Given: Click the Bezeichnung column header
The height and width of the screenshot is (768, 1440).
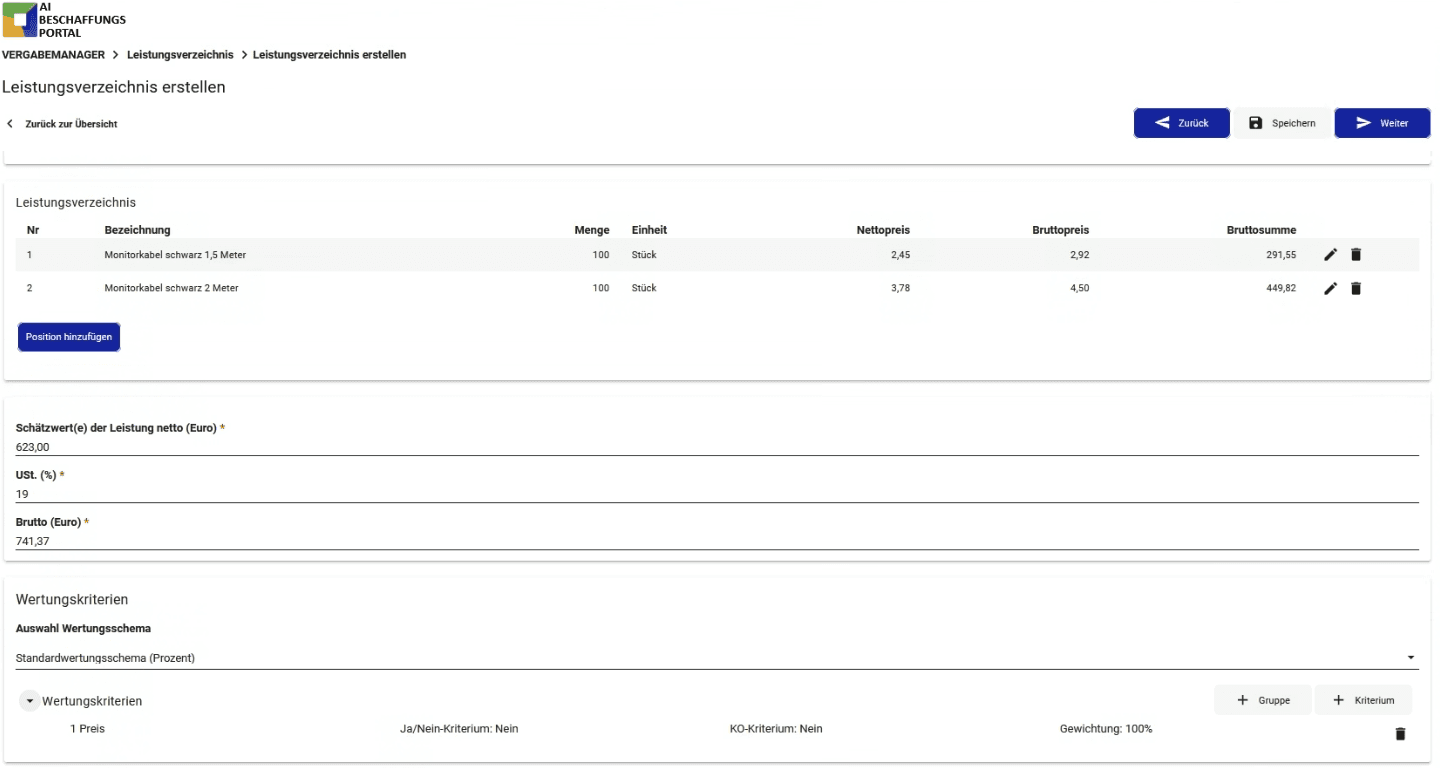Looking at the screenshot, I should pyautogui.click(x=137, y=230).
